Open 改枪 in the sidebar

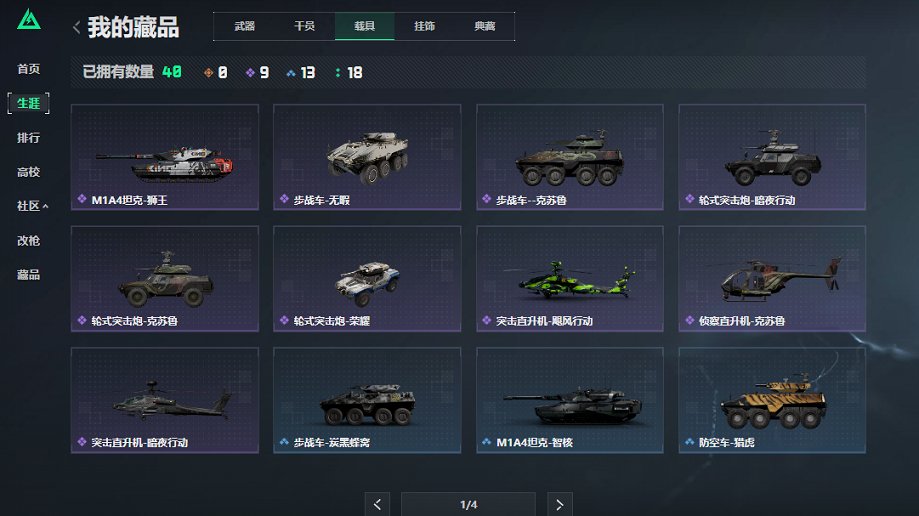pyautogui.click(x=28, y=240)
